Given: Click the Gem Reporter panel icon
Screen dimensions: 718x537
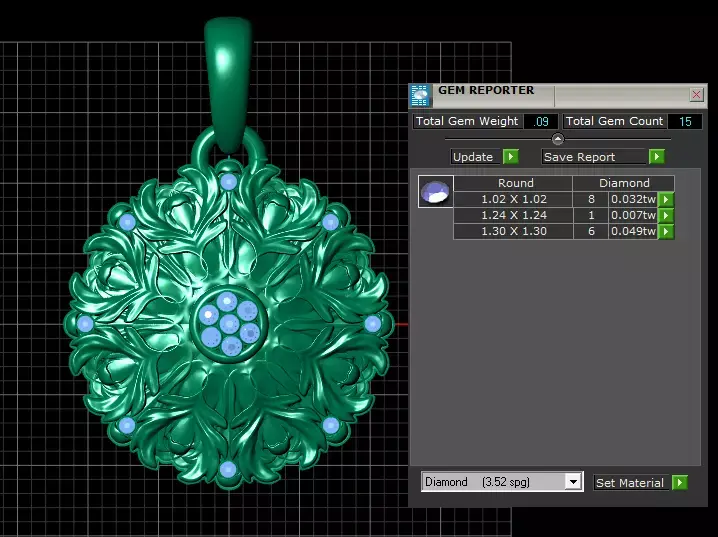Looking at the screenshot, I should click(419, 96).
